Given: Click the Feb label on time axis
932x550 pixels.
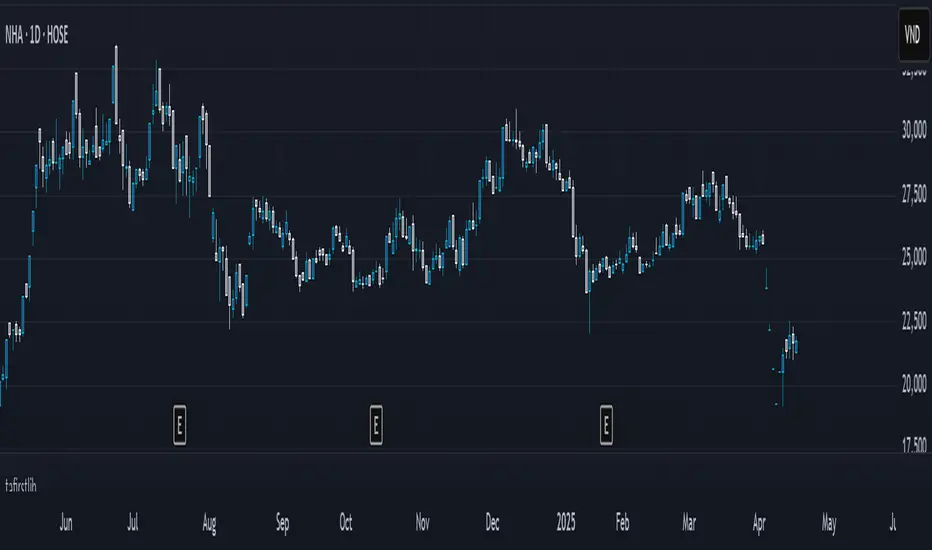Looking at the screenshot, I should click(622, 523).
